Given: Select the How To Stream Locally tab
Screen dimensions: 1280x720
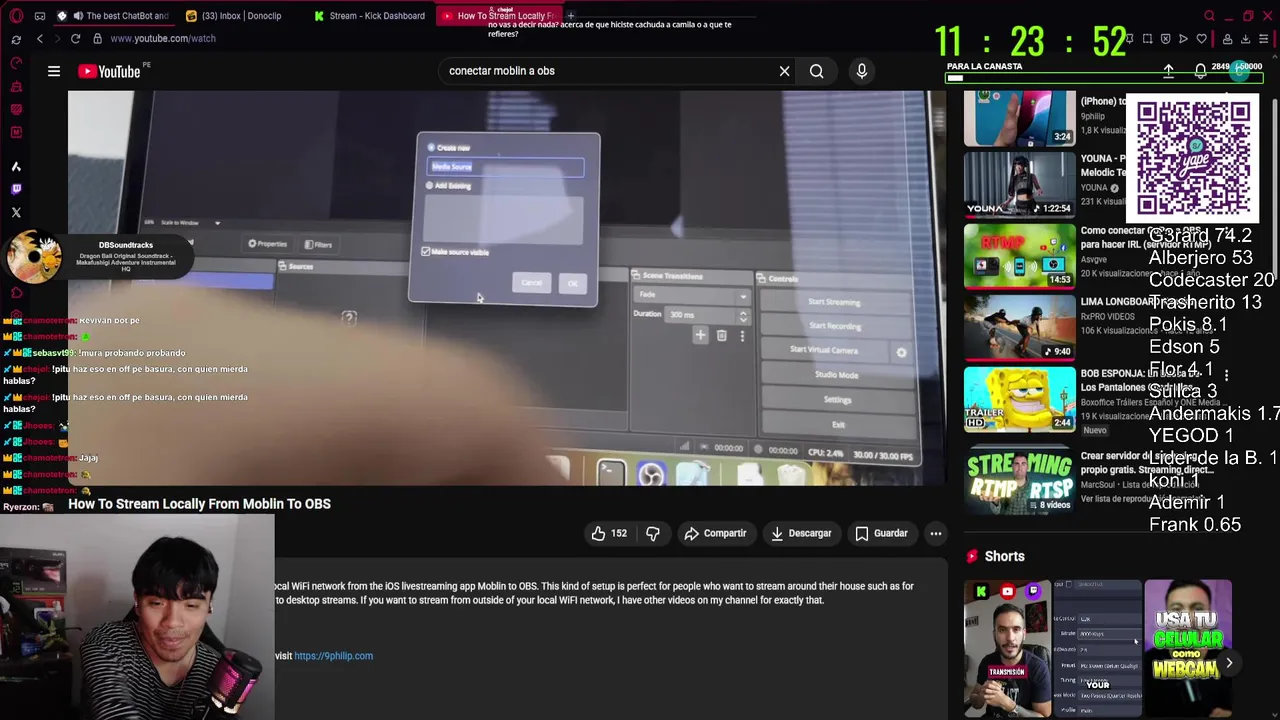Looking at the screenshot, I should 498,16.
